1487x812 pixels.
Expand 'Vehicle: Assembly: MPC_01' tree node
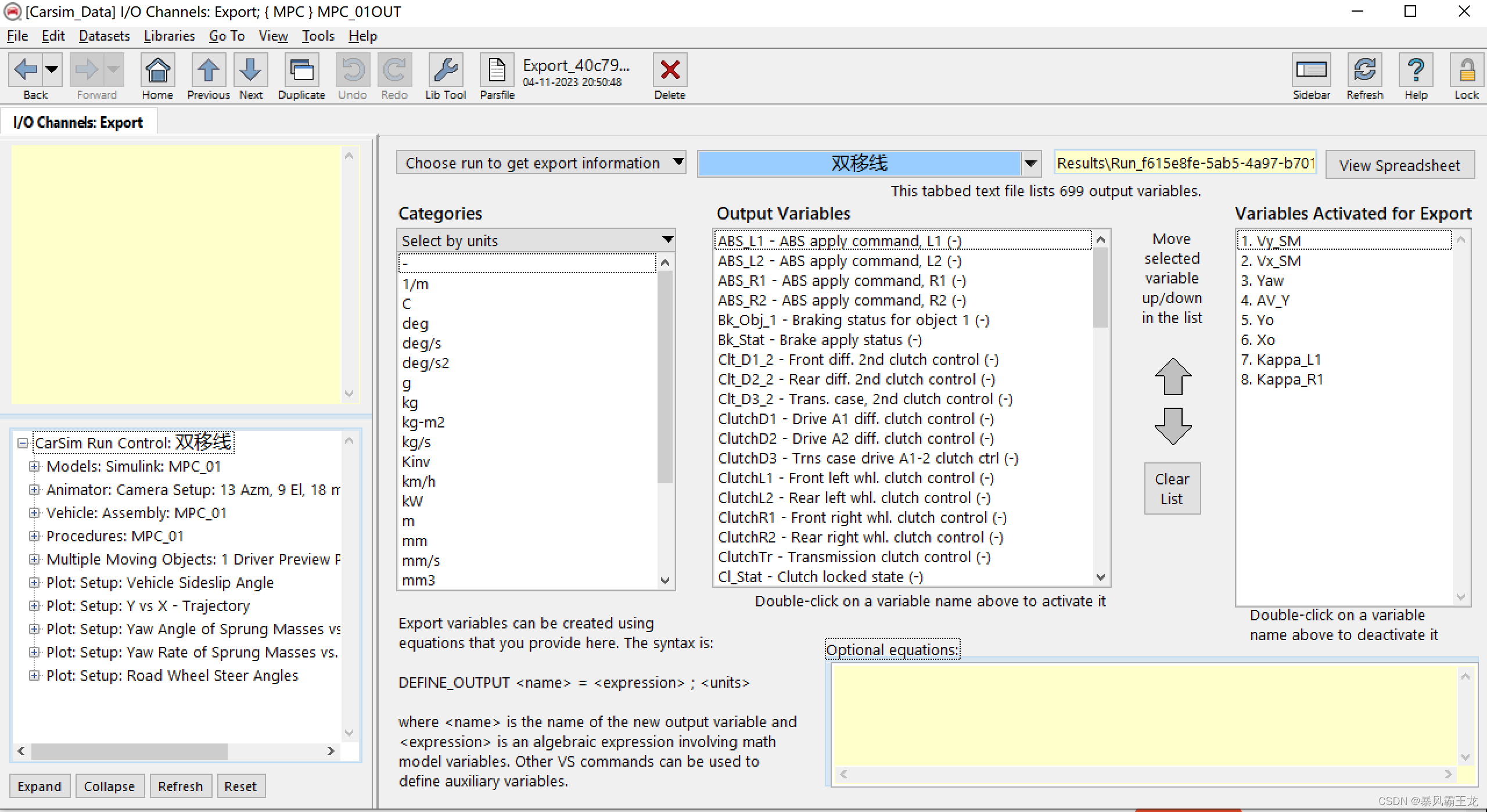pos(34,513)
